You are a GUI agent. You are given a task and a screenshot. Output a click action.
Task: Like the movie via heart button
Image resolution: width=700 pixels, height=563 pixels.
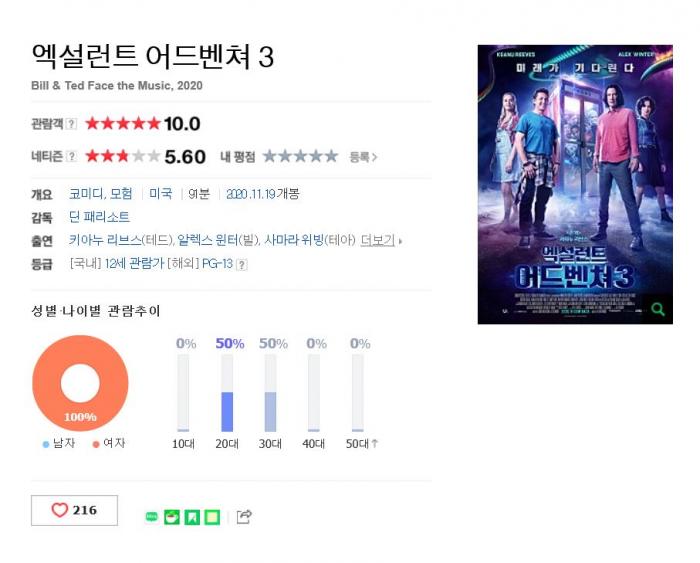coord(74,510)
